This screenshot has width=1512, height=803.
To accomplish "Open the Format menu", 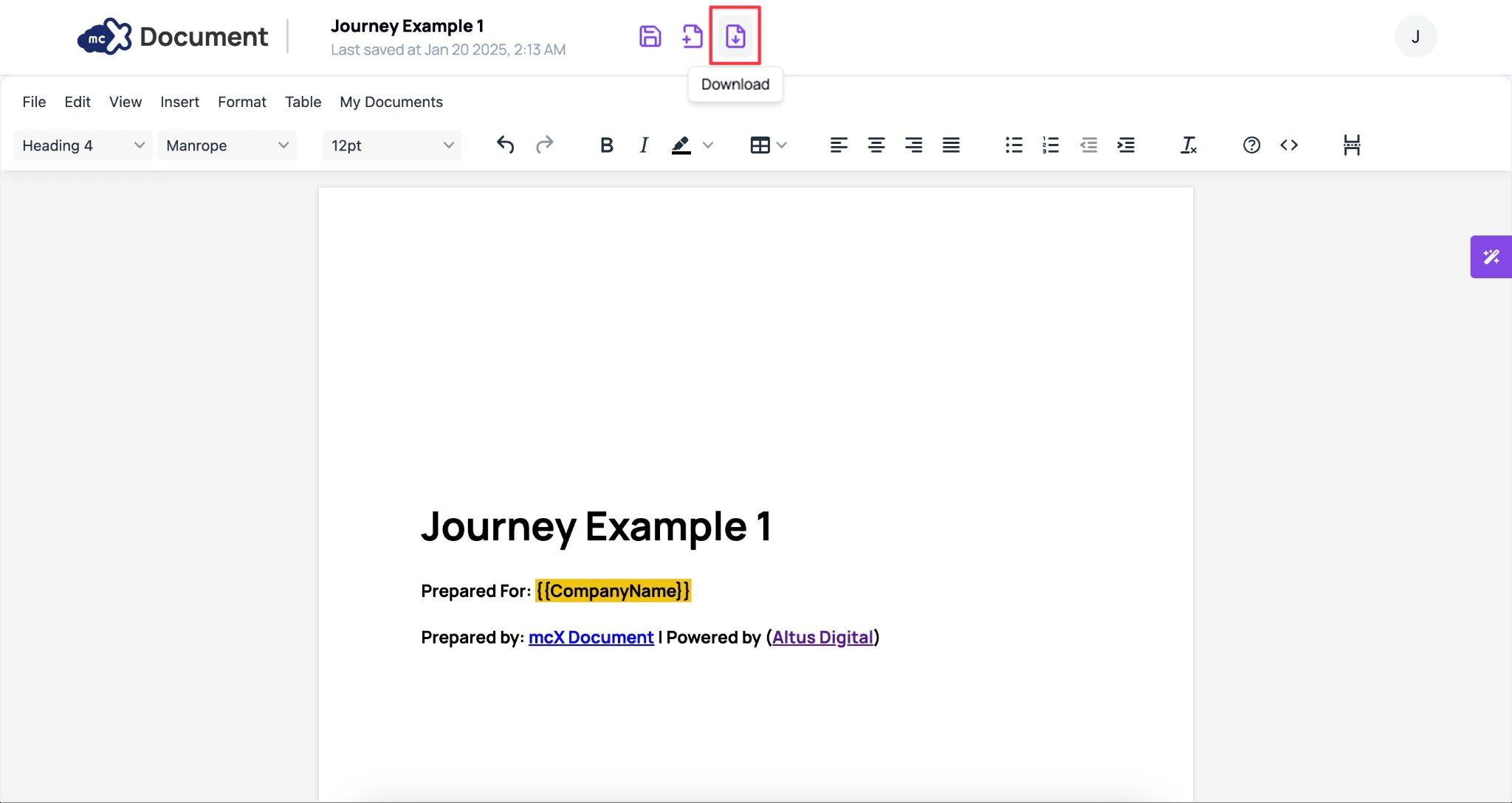I will (x=242, y=102).
